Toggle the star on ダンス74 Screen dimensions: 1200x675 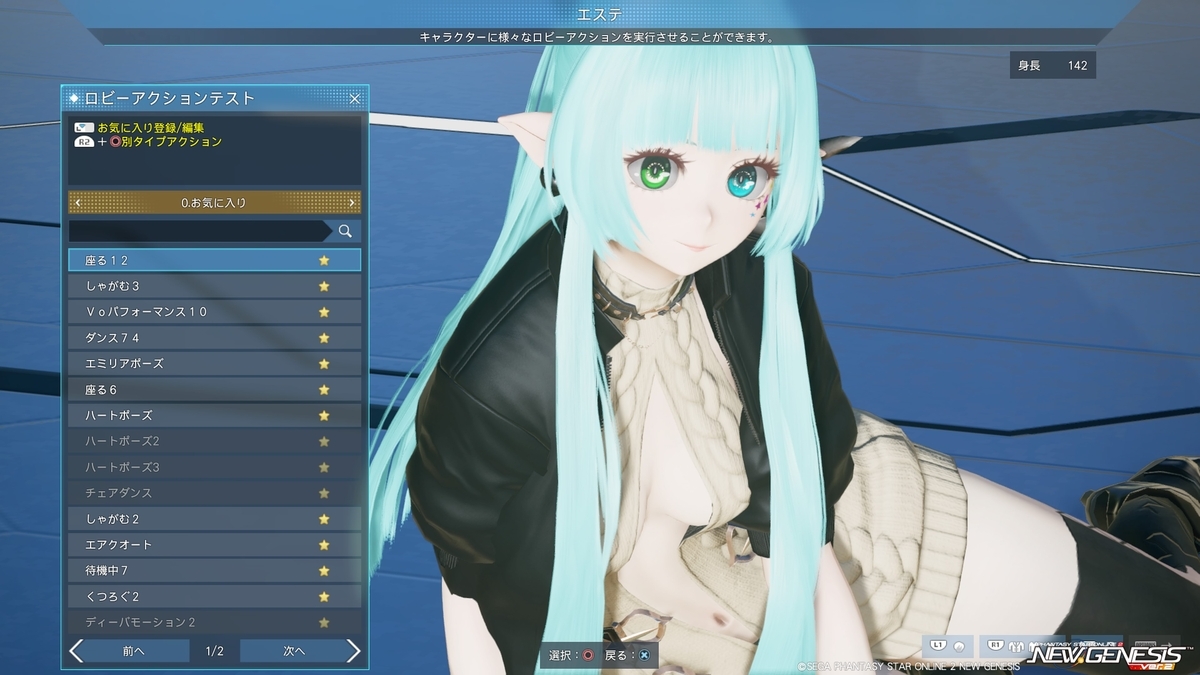click(x=323, y=338)
